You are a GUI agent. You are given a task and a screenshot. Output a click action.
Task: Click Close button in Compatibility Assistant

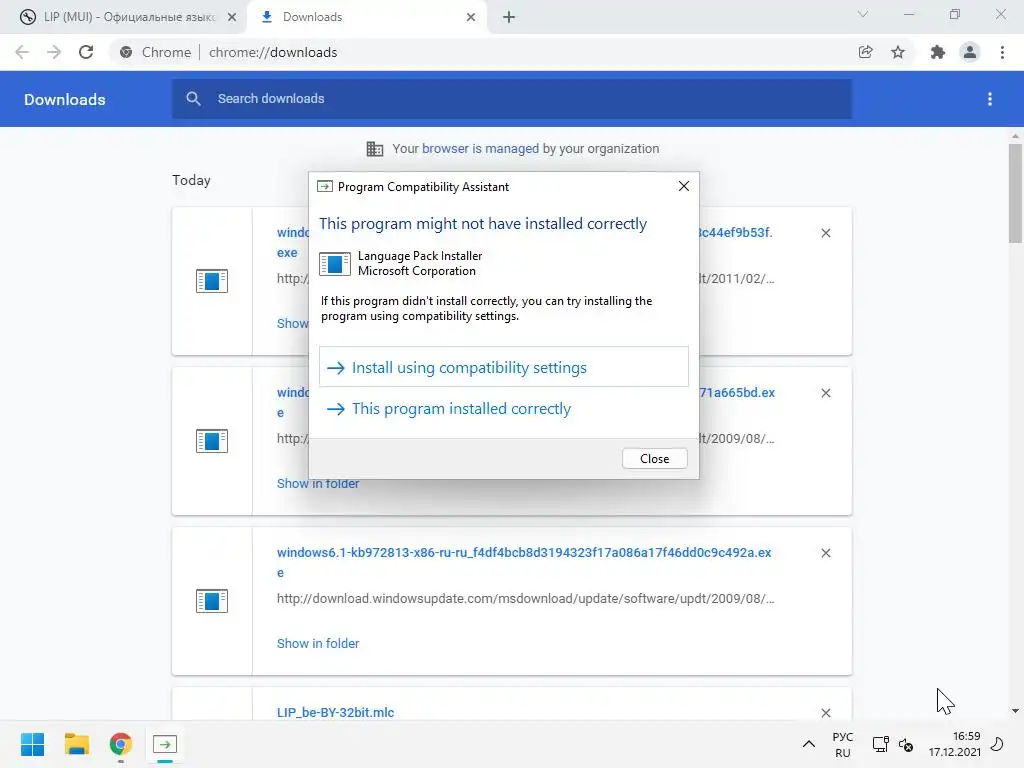coord(654,458)
